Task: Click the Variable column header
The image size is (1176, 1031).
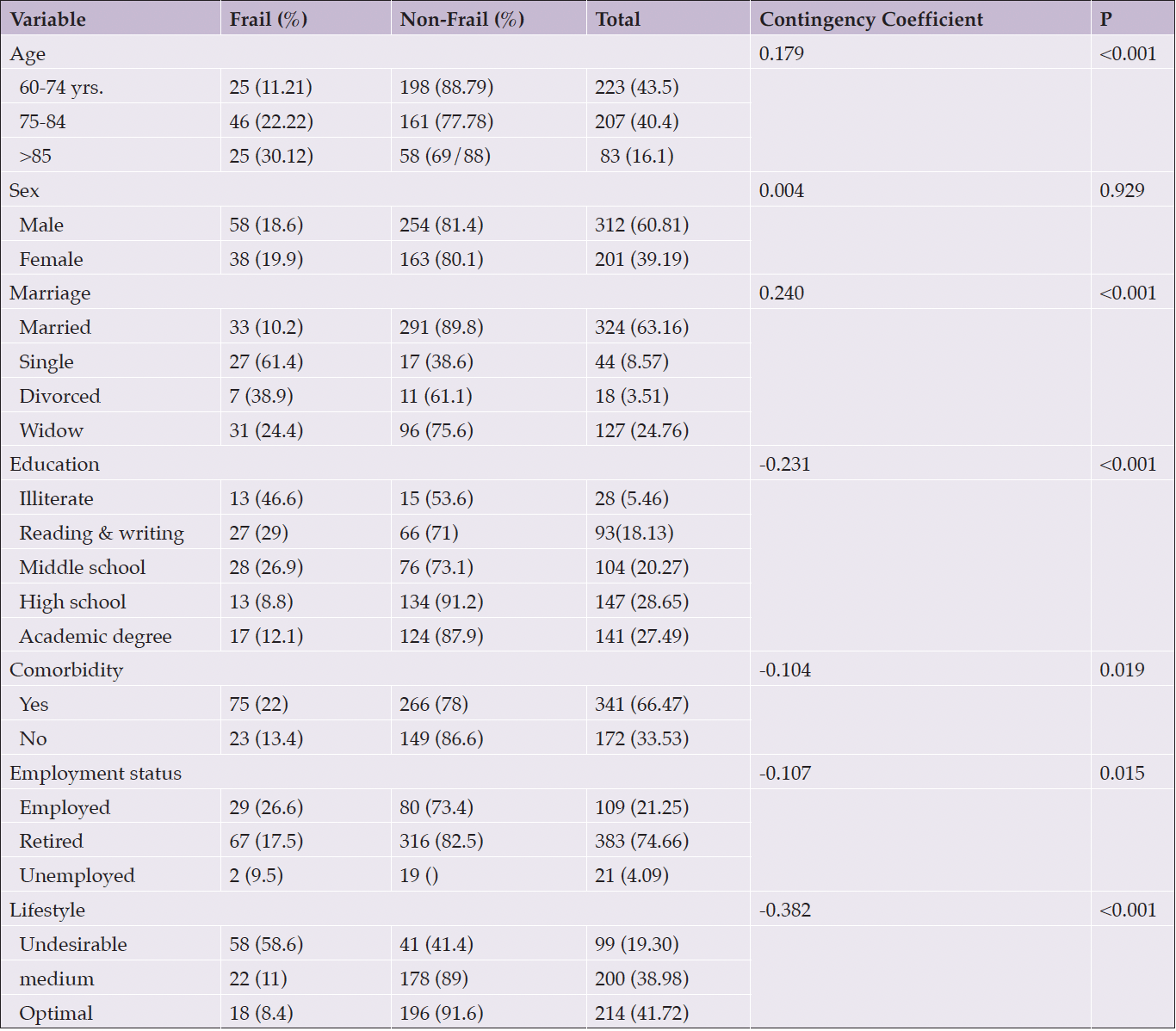Action: [x=48, y=19]
